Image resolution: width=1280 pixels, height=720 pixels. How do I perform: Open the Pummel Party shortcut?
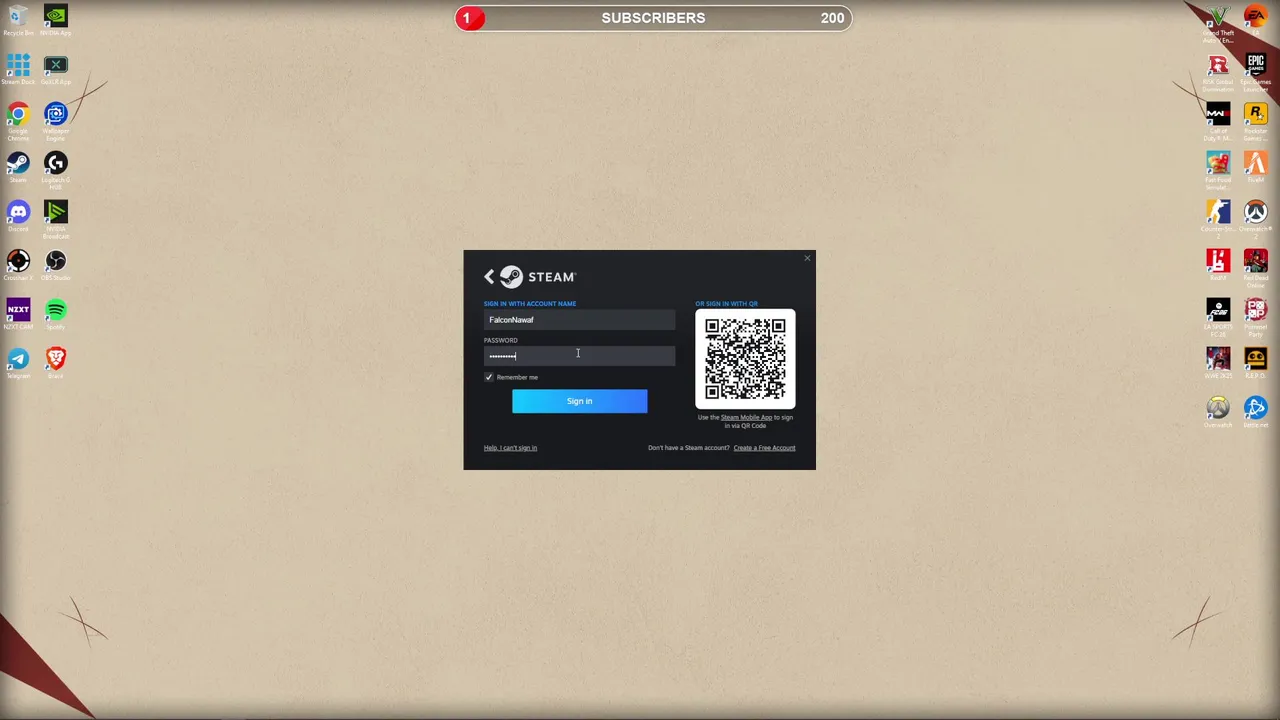tap(1256, 316)
